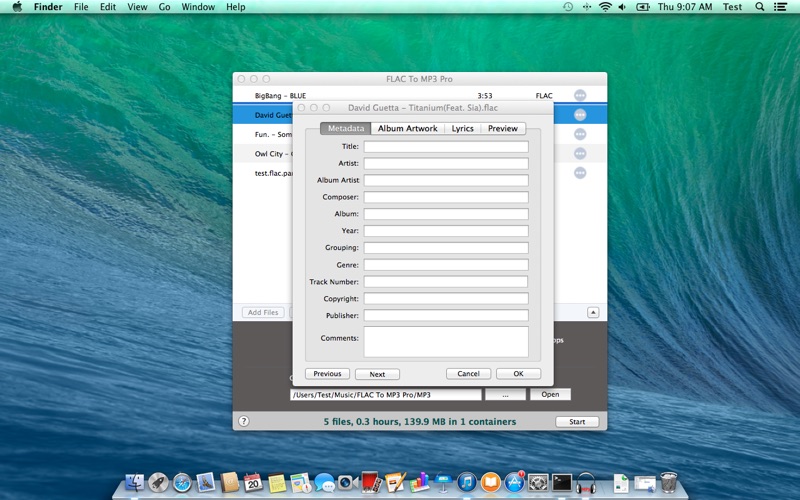
Task: Click the Title input field
Action: [446, 146]
